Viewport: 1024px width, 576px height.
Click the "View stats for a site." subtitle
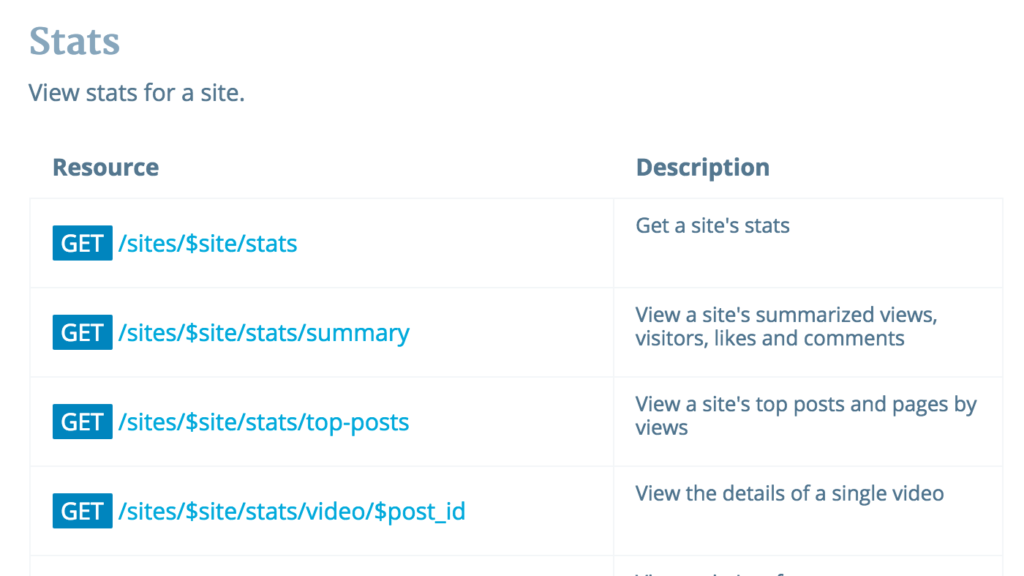(137, 94)
